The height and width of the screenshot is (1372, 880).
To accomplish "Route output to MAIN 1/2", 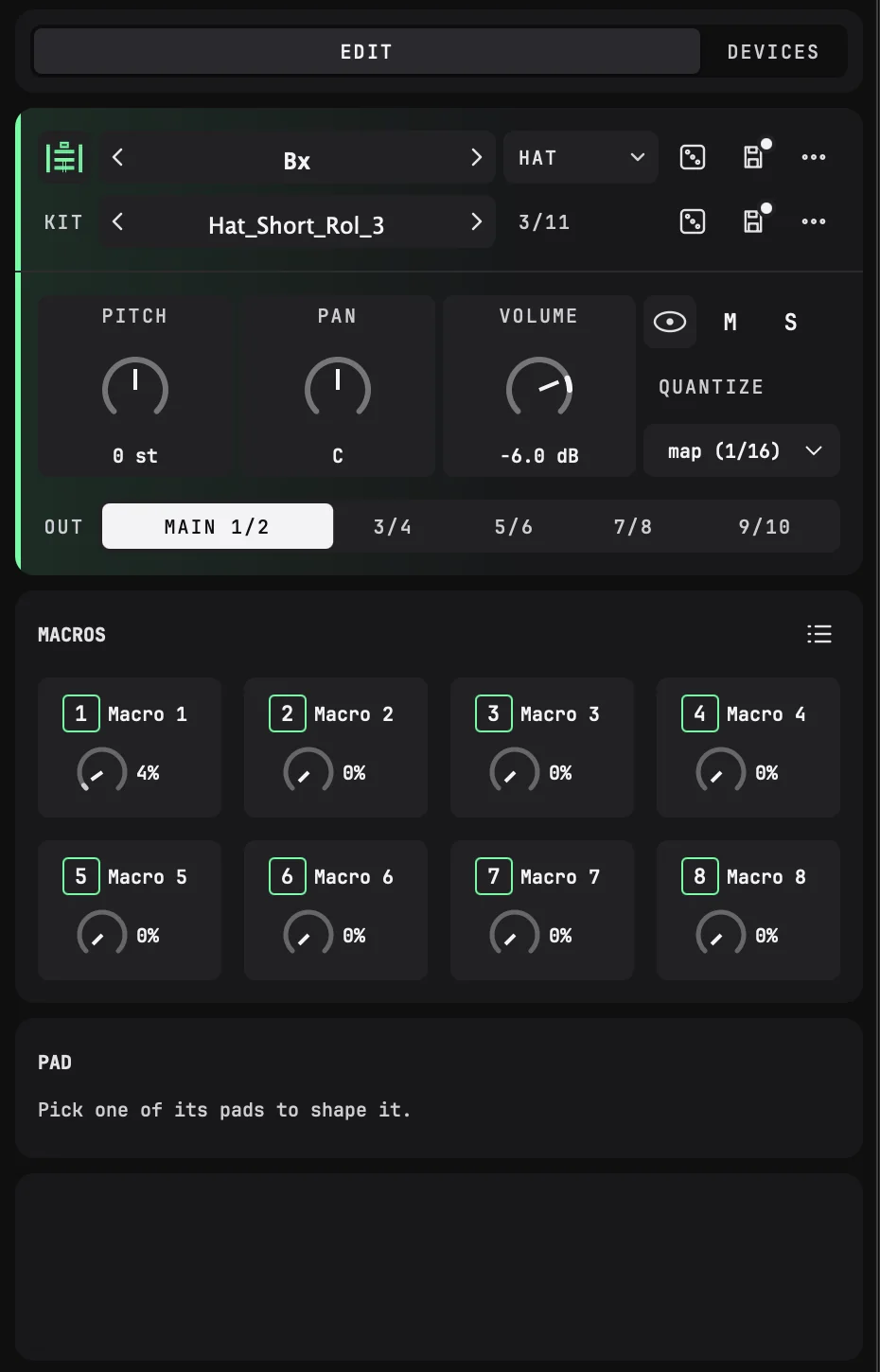I will [x=218, y=526].
